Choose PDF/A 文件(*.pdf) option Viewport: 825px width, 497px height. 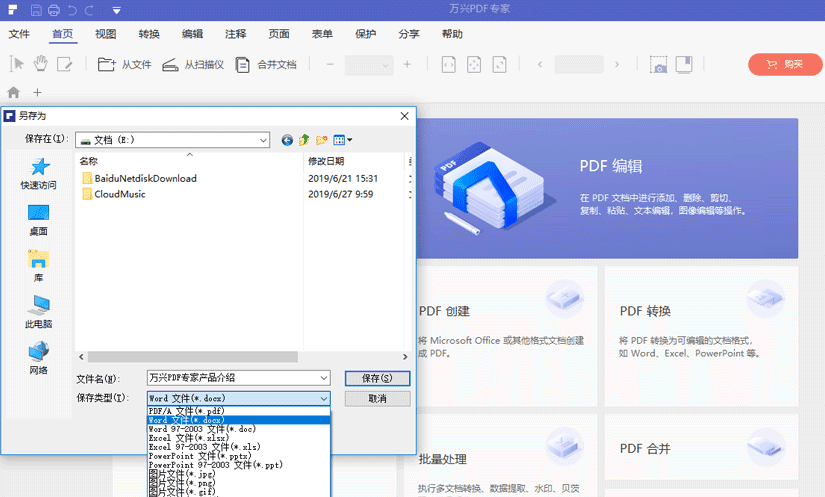pos(238,411)
